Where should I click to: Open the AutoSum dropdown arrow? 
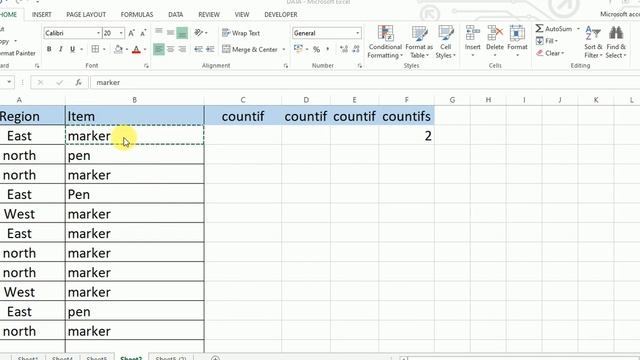(578, 29)
